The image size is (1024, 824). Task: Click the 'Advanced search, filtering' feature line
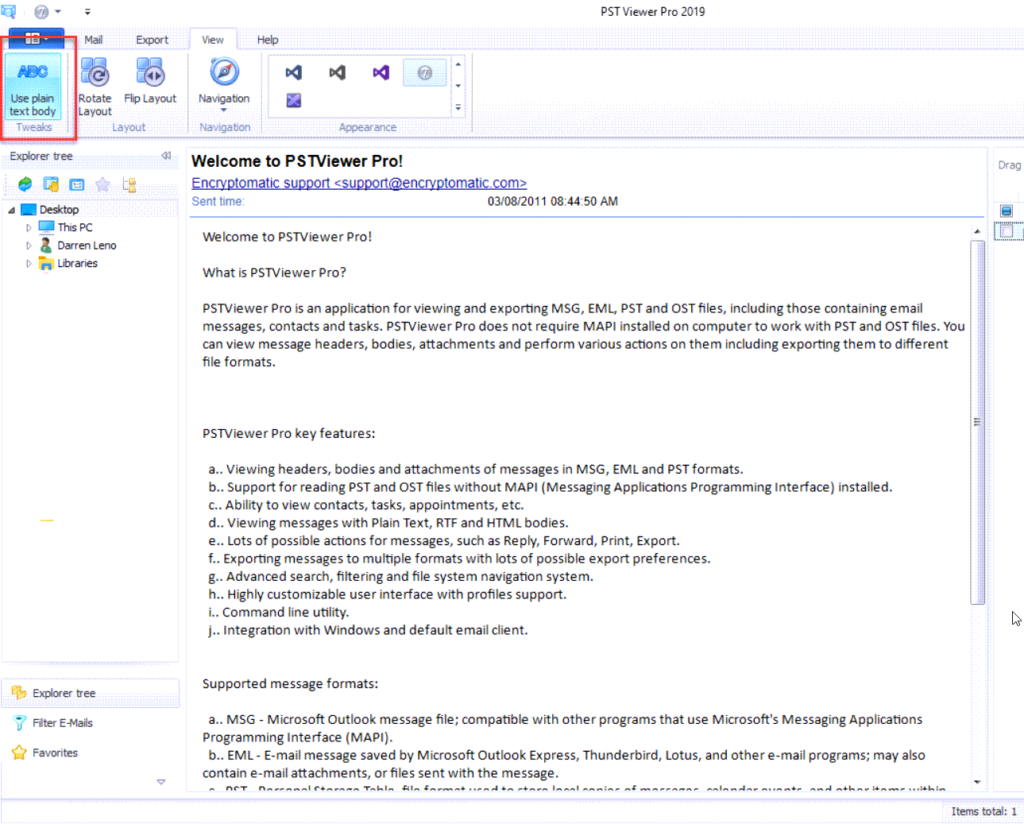(401, 577)
